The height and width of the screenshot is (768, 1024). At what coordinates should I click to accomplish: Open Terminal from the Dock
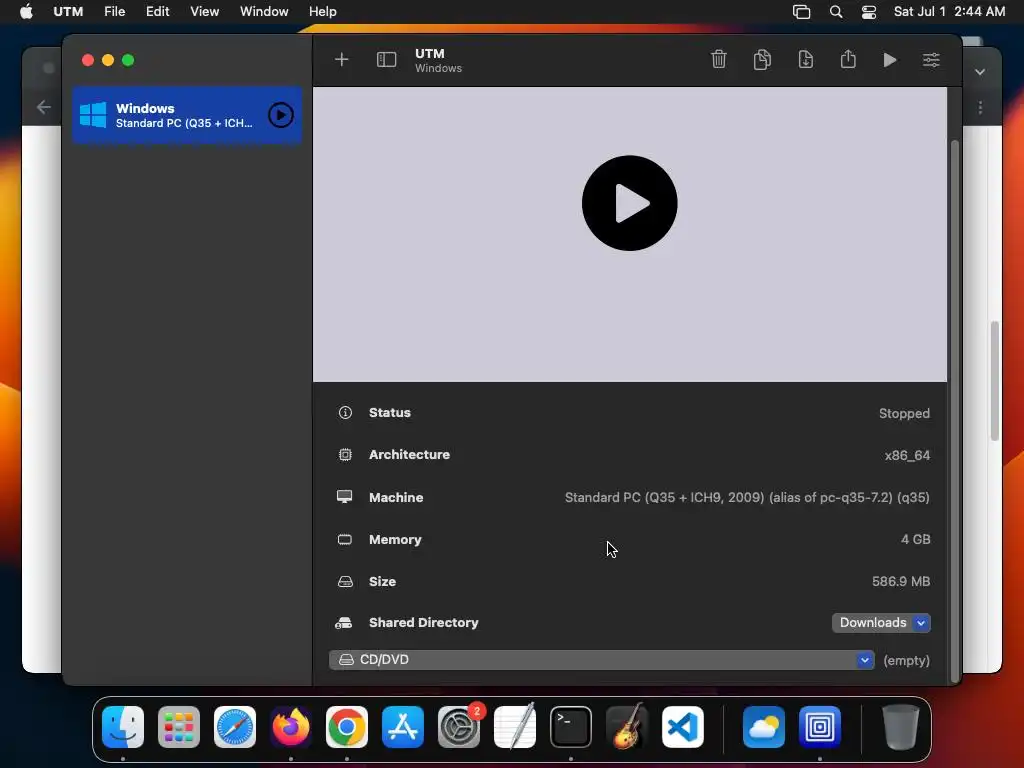(x=571, y=727)
